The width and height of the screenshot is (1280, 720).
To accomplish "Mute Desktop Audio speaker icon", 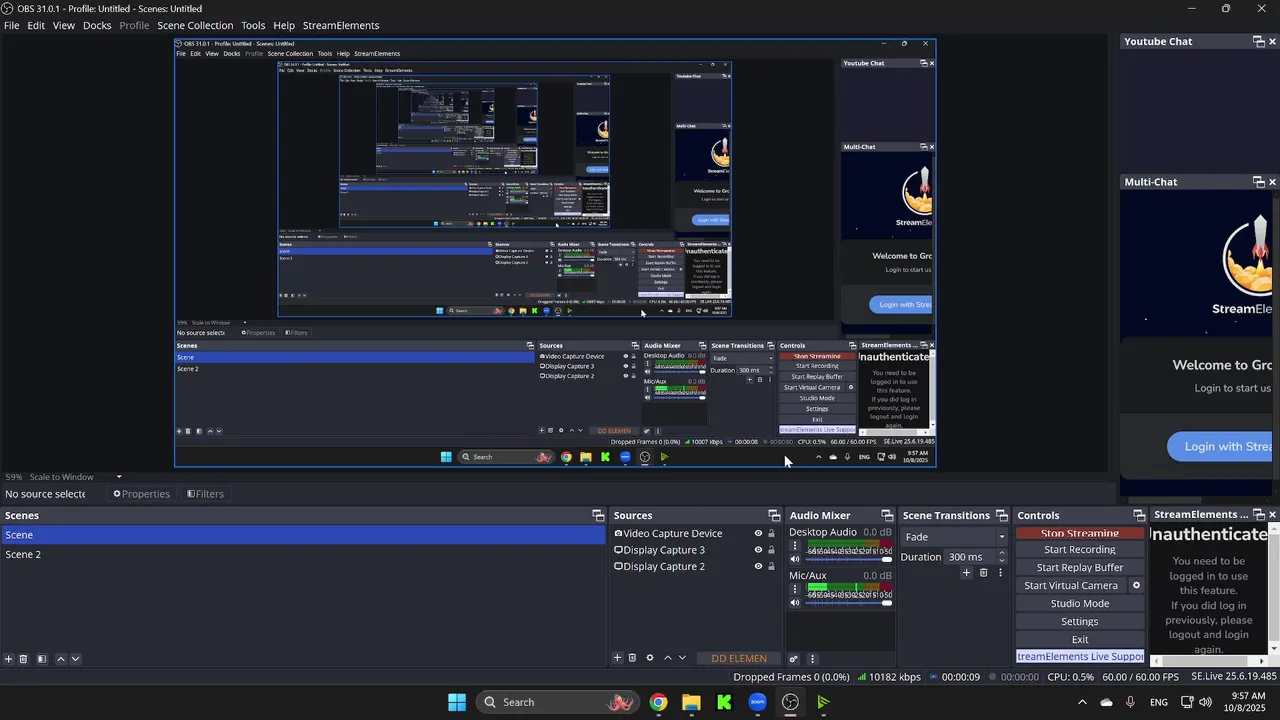I will [795, 559].
